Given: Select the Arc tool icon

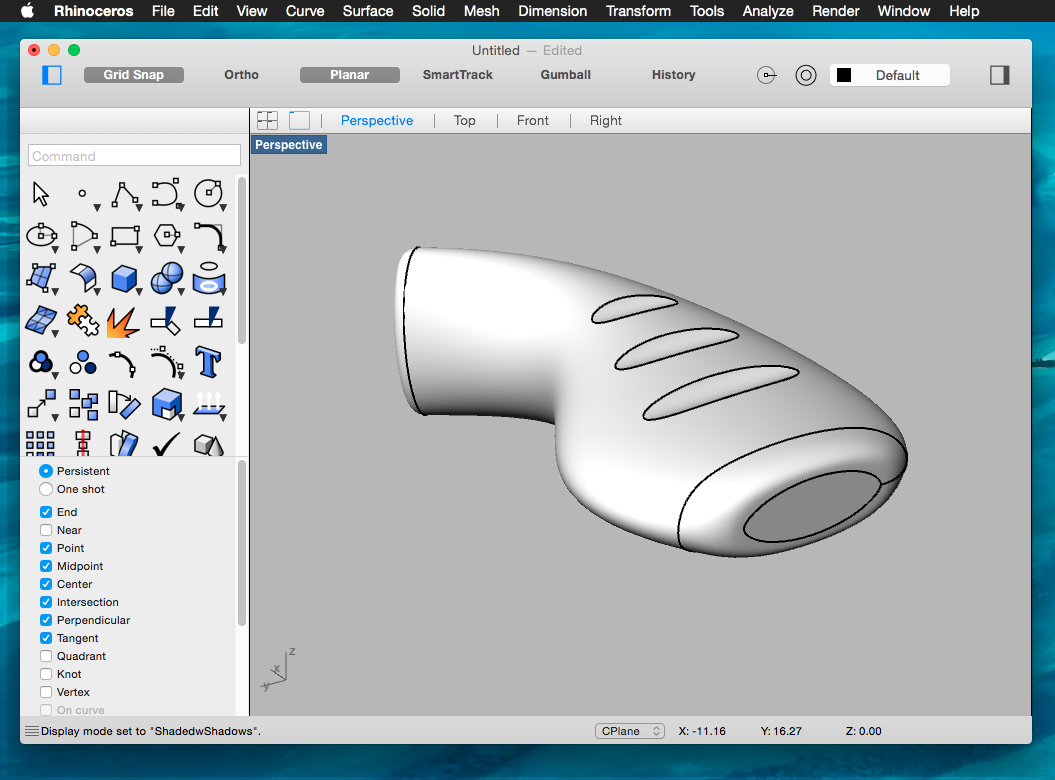Looking at the screenshot, I should click(x=83, y=236).
